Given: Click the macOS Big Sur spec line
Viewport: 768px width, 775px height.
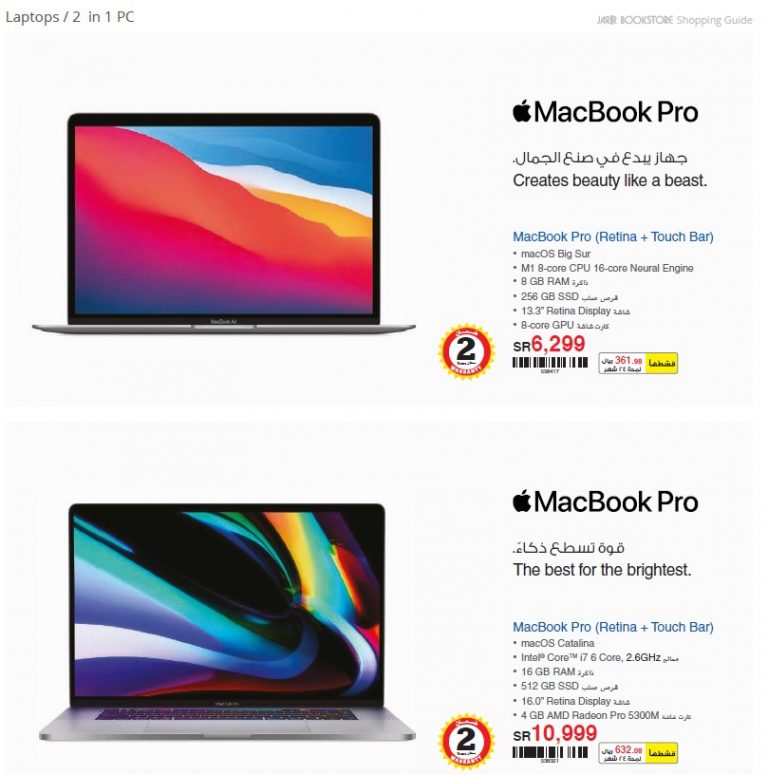Looking at the screenshot, I should [555, 254].
